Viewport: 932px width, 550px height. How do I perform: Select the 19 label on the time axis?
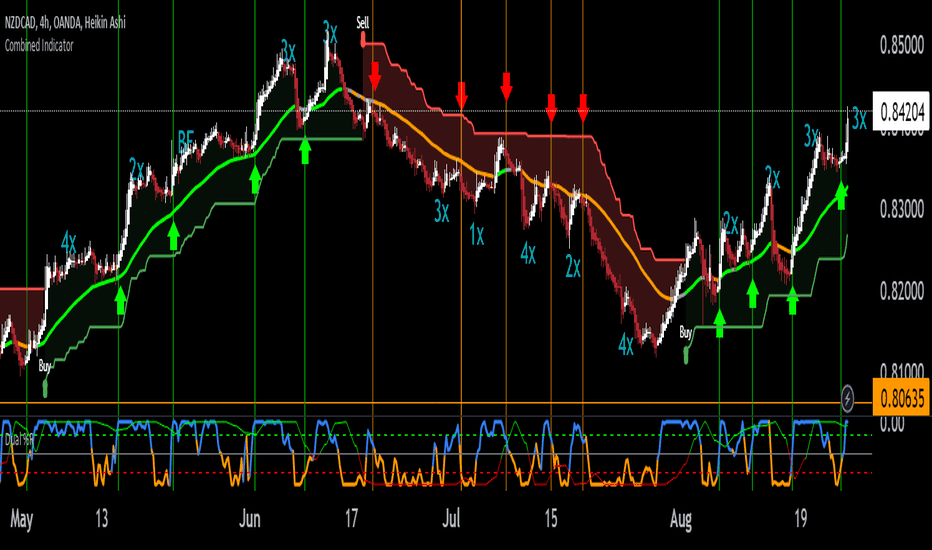pyautogui.click(x=801, y=518)
